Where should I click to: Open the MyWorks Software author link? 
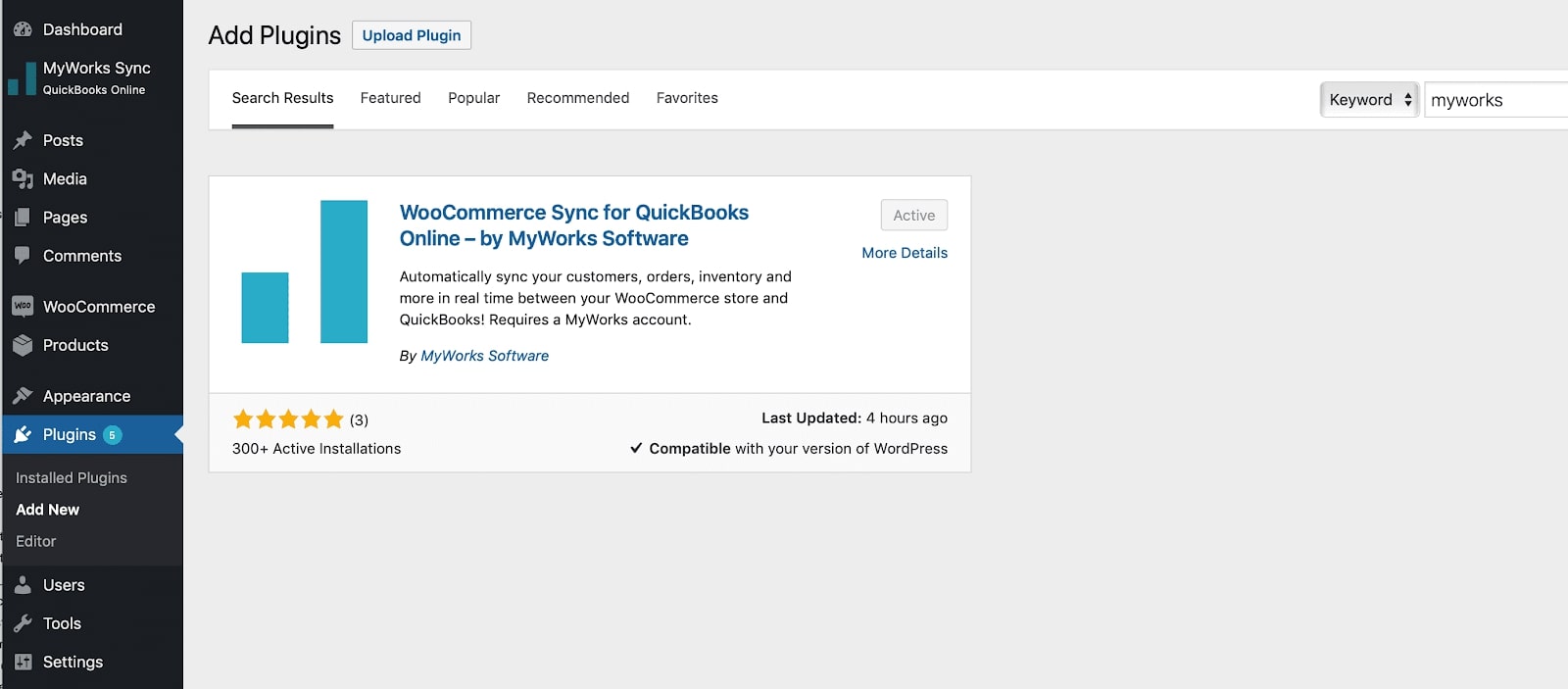(x=484, y=356)
